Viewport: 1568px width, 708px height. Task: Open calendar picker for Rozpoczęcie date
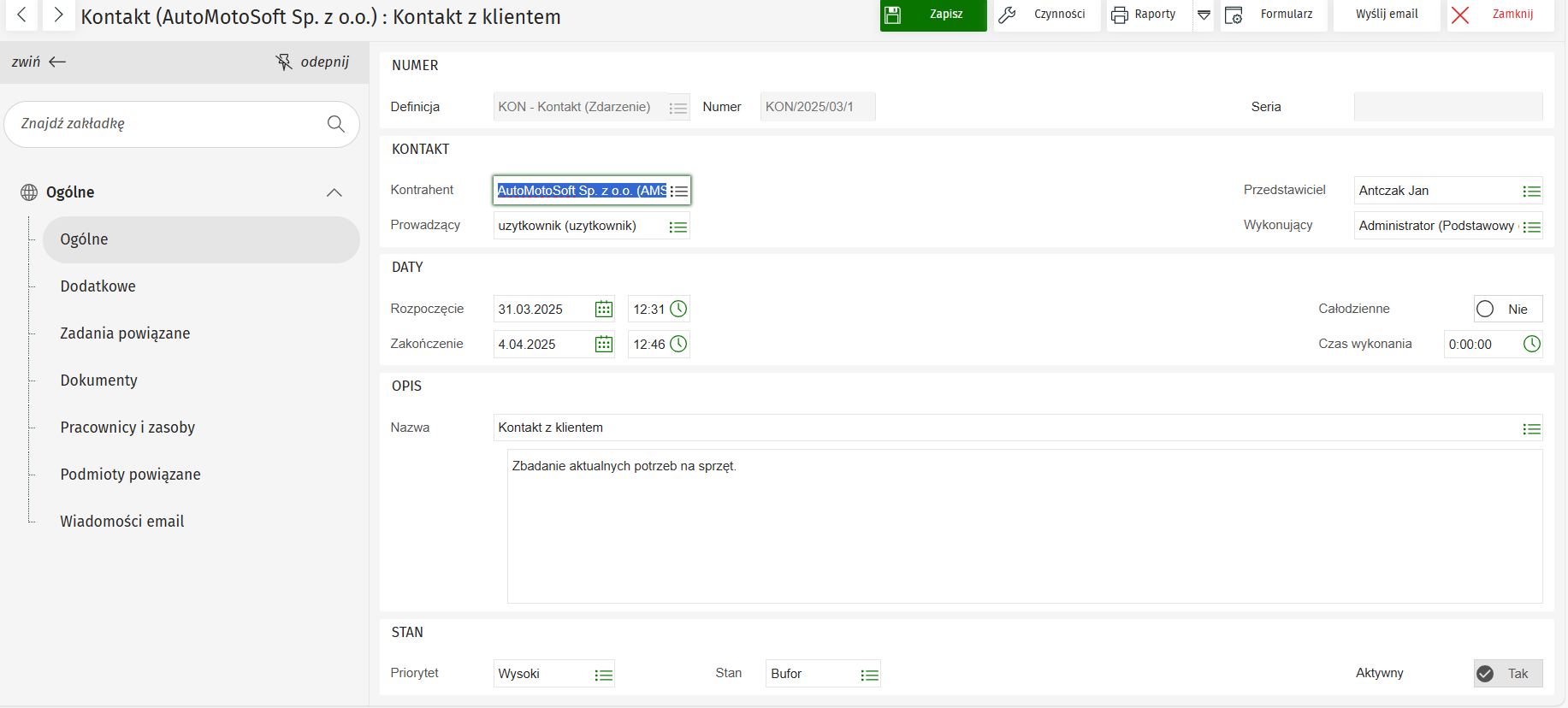(604, 310)
